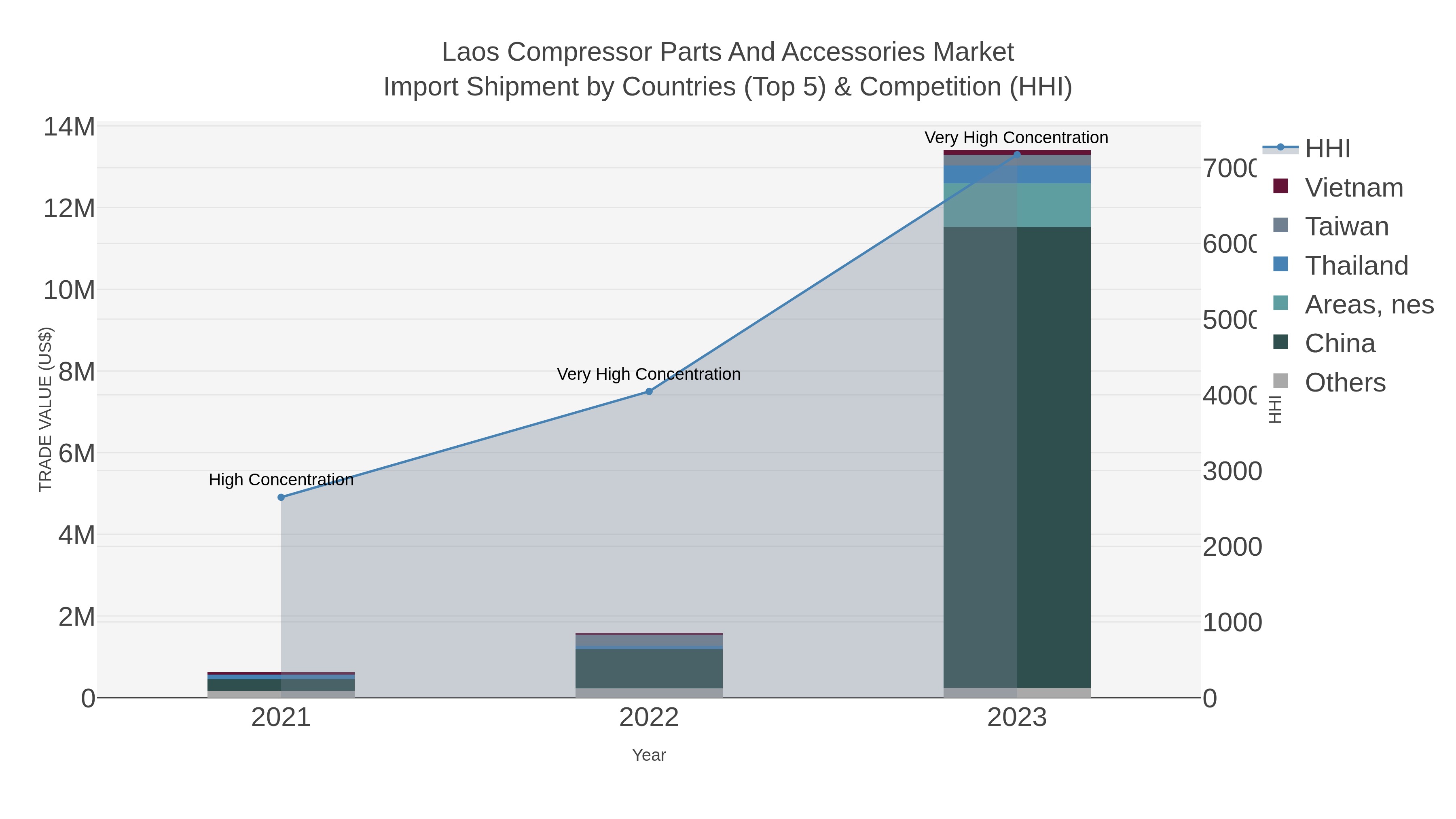
Task: Click 'Very High Concentration' label above 2023
Action: coord(1016,138)
